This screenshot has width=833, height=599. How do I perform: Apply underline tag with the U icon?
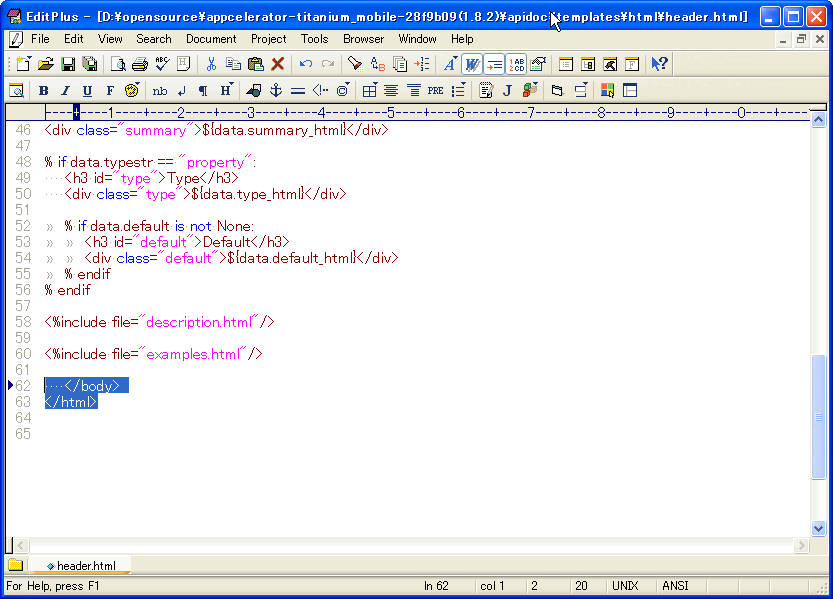[88, 91]
